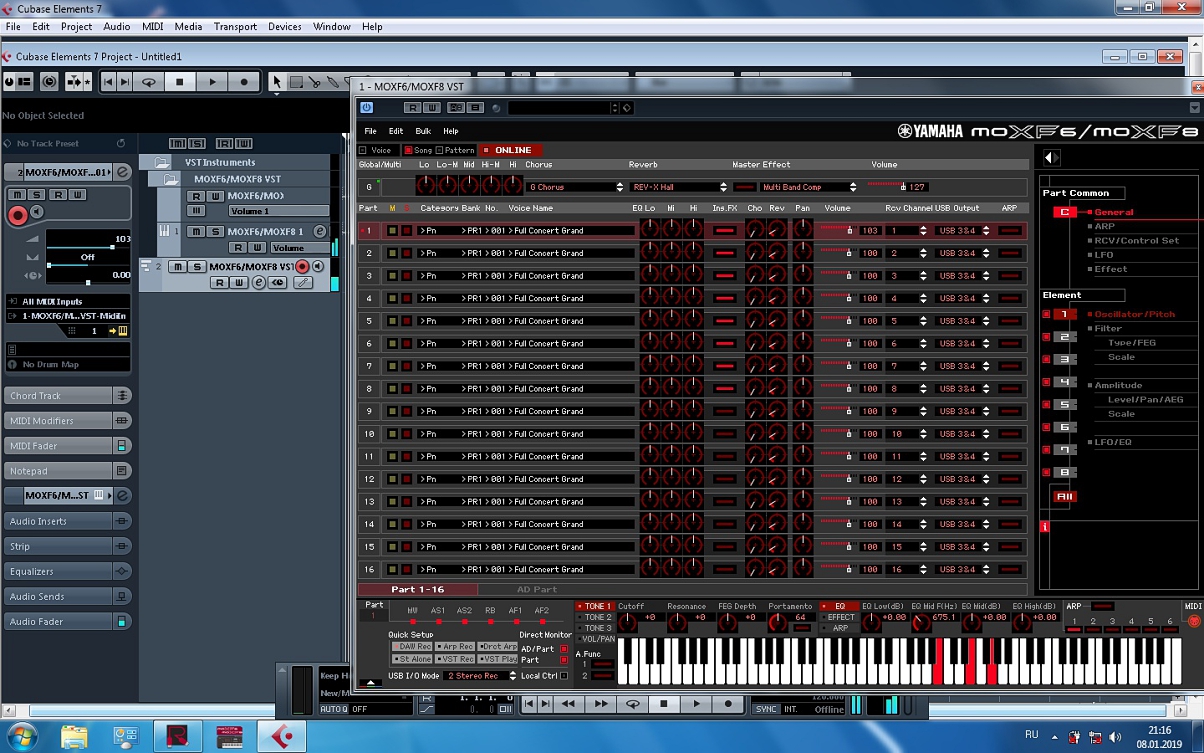Click the Cubase main toolbar Record button
Screen dimensions: 1204x753
(x=244, y=82)
